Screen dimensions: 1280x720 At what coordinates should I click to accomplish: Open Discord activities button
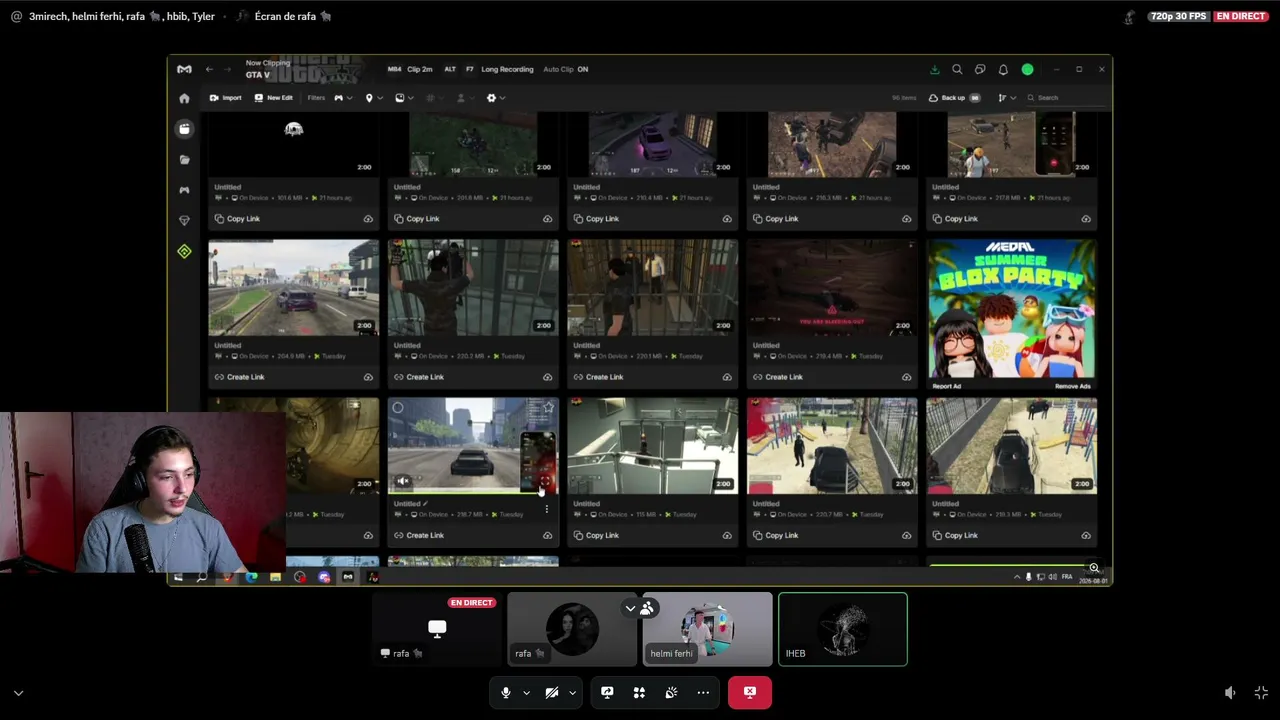point(639,692)
